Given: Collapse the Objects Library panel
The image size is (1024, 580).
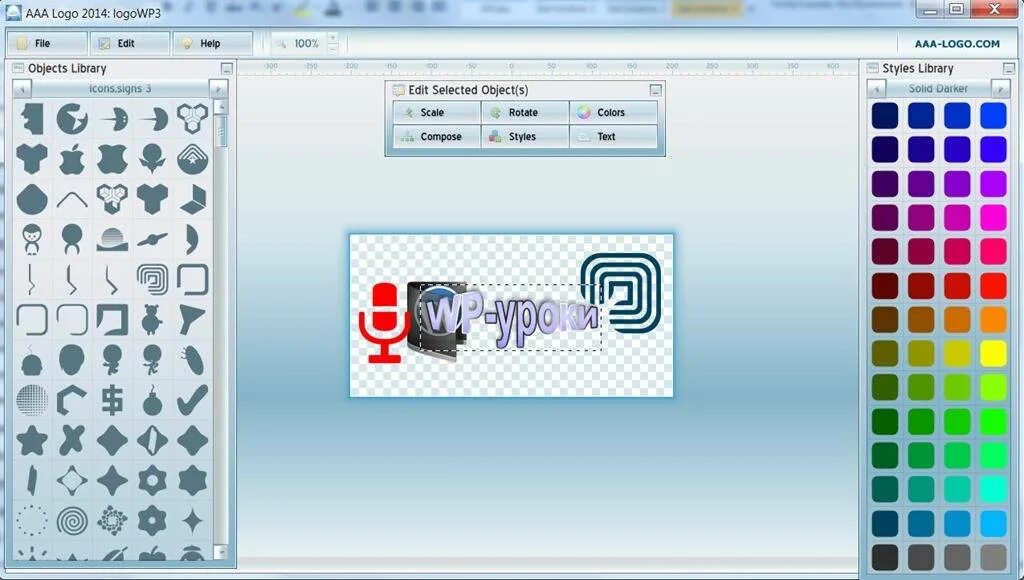Looking at the screenshot, I should pyautogui.click(x=227, y=69).
